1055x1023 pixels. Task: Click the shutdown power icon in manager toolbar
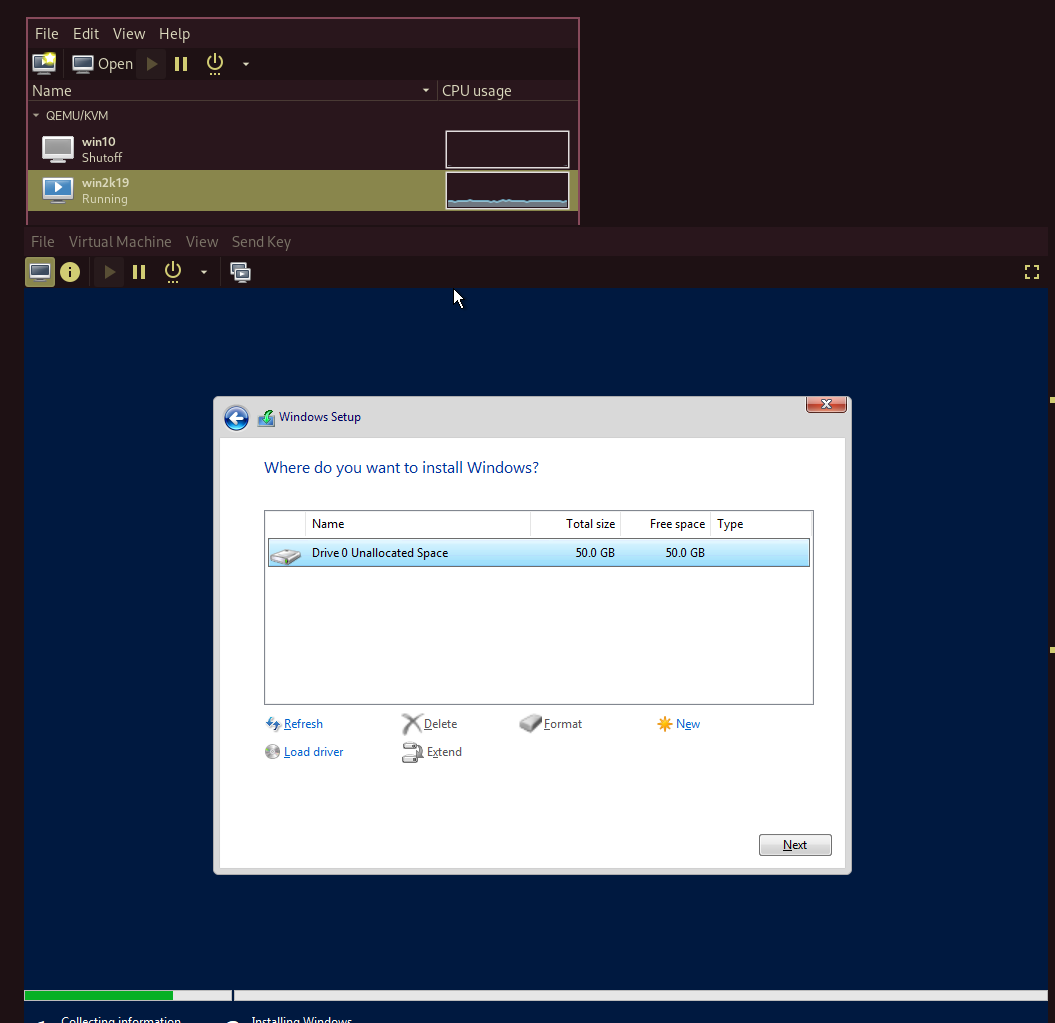click(215, 64)
